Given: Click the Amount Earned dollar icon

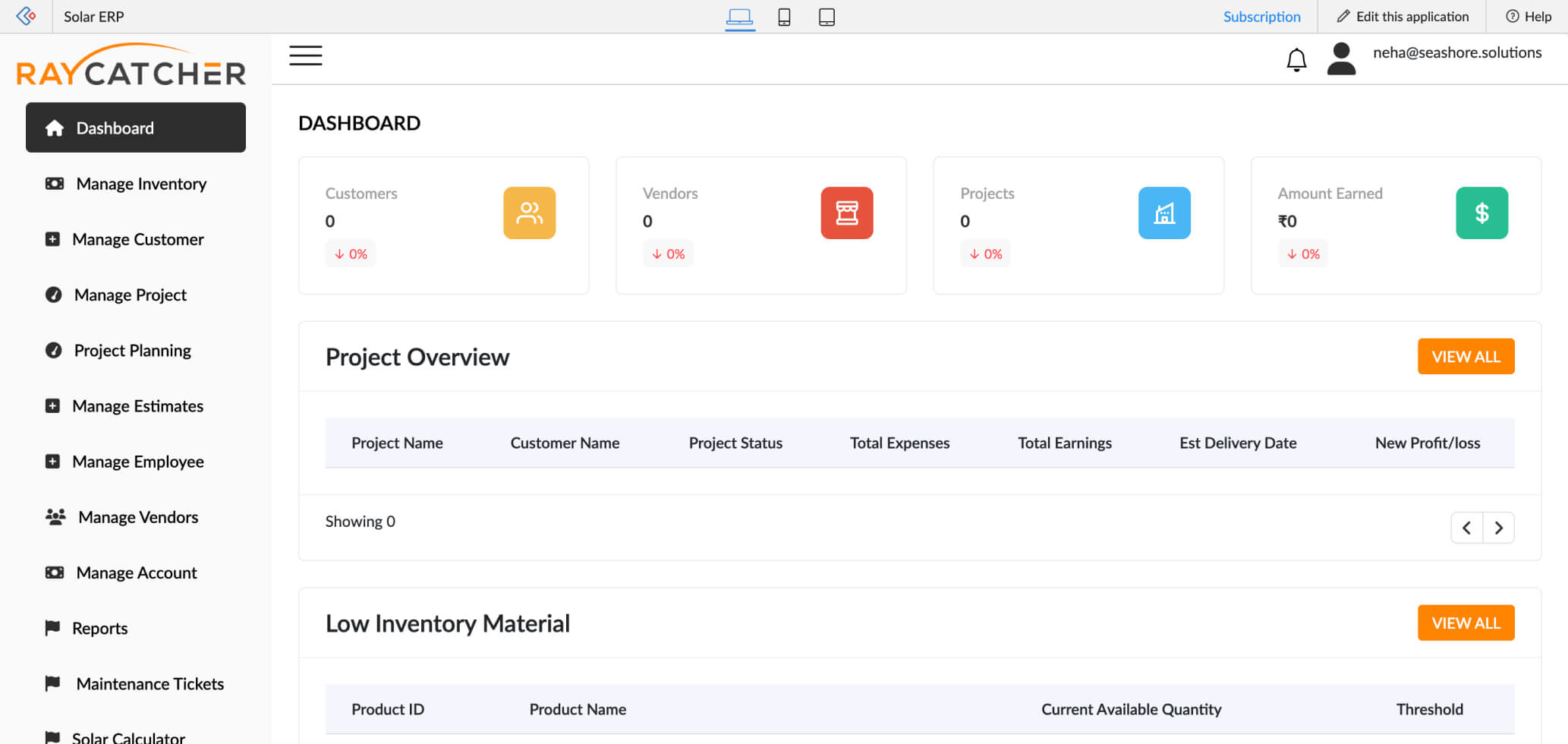Looking at the screenshot, I should click(1481, 213).
